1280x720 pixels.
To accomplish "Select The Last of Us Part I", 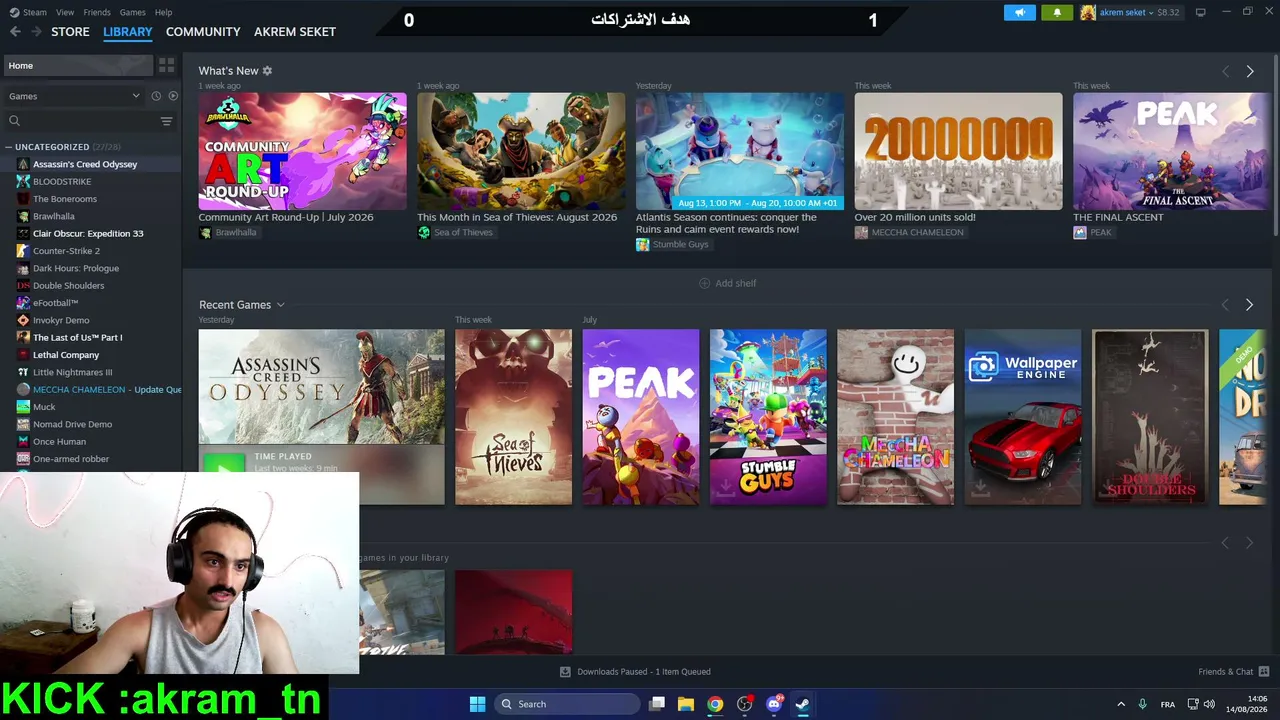I will click(78, 338).
